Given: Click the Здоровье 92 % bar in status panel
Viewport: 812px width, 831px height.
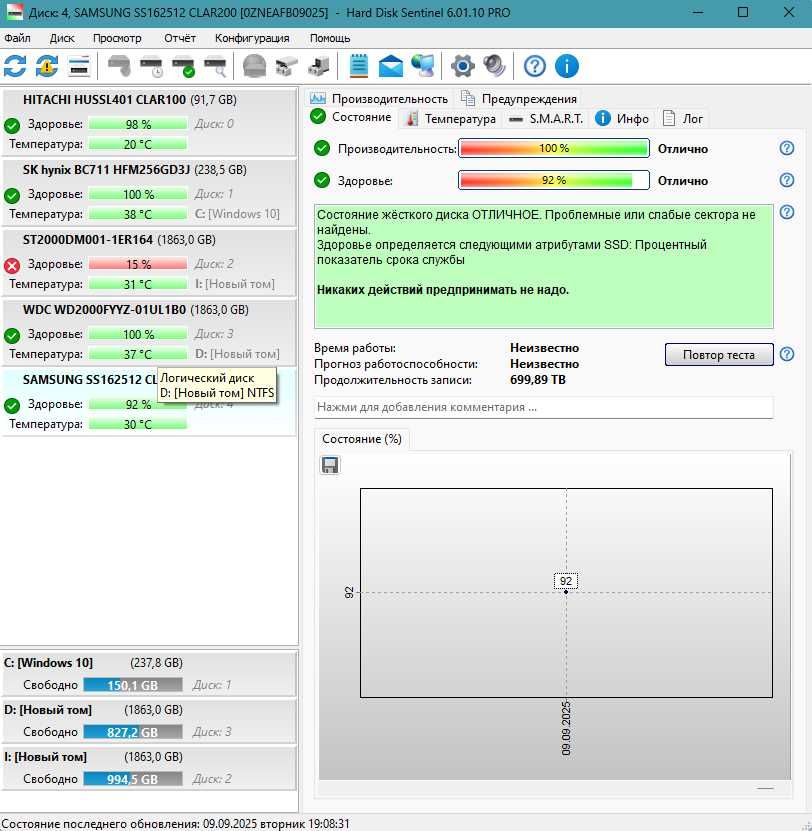Looking at the screenshot, I should click(x=554, y=180).
